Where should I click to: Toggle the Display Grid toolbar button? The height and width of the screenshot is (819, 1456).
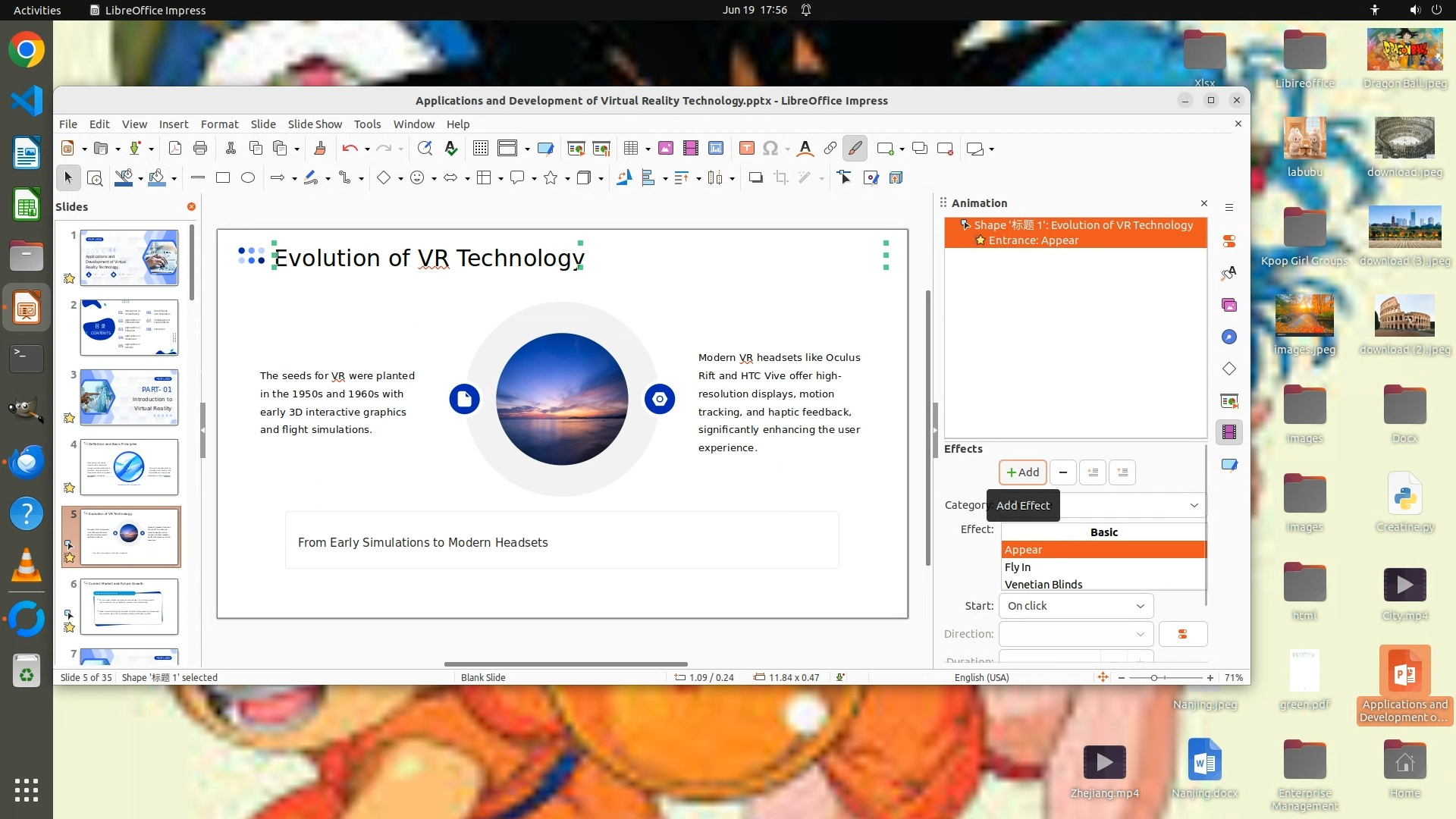[x=480, y=149]
